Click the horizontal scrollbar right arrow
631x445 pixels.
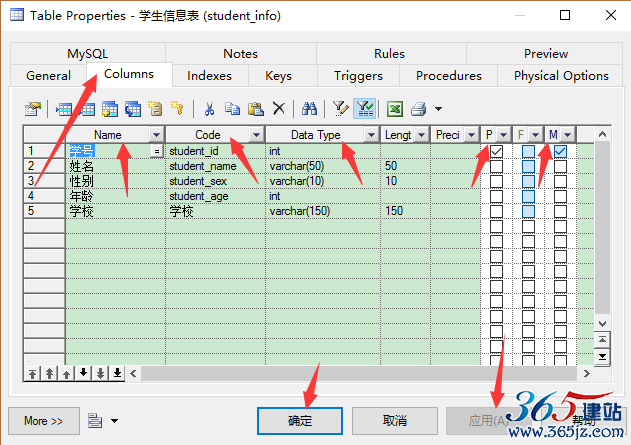point(587,374)
